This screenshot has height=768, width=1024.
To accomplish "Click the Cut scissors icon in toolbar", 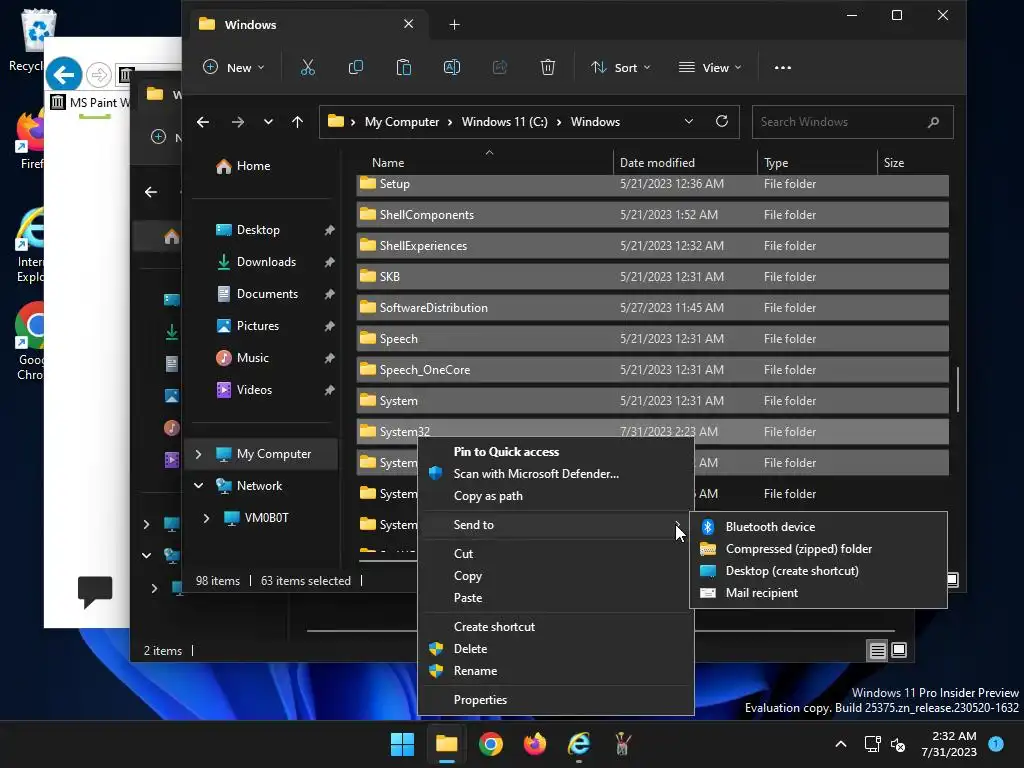I will coord(308,67).
